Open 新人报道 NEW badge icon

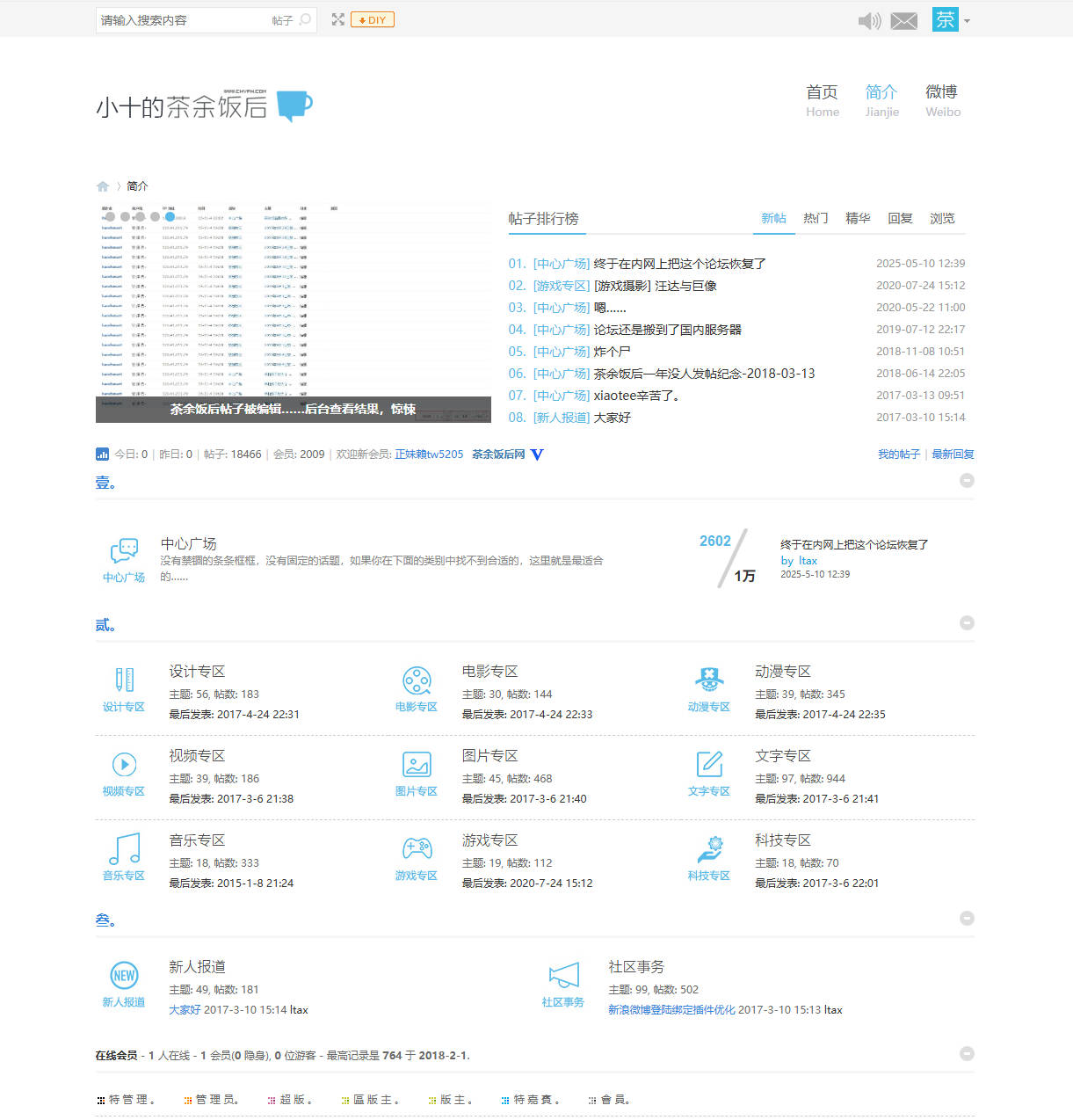tap(124, 976)
